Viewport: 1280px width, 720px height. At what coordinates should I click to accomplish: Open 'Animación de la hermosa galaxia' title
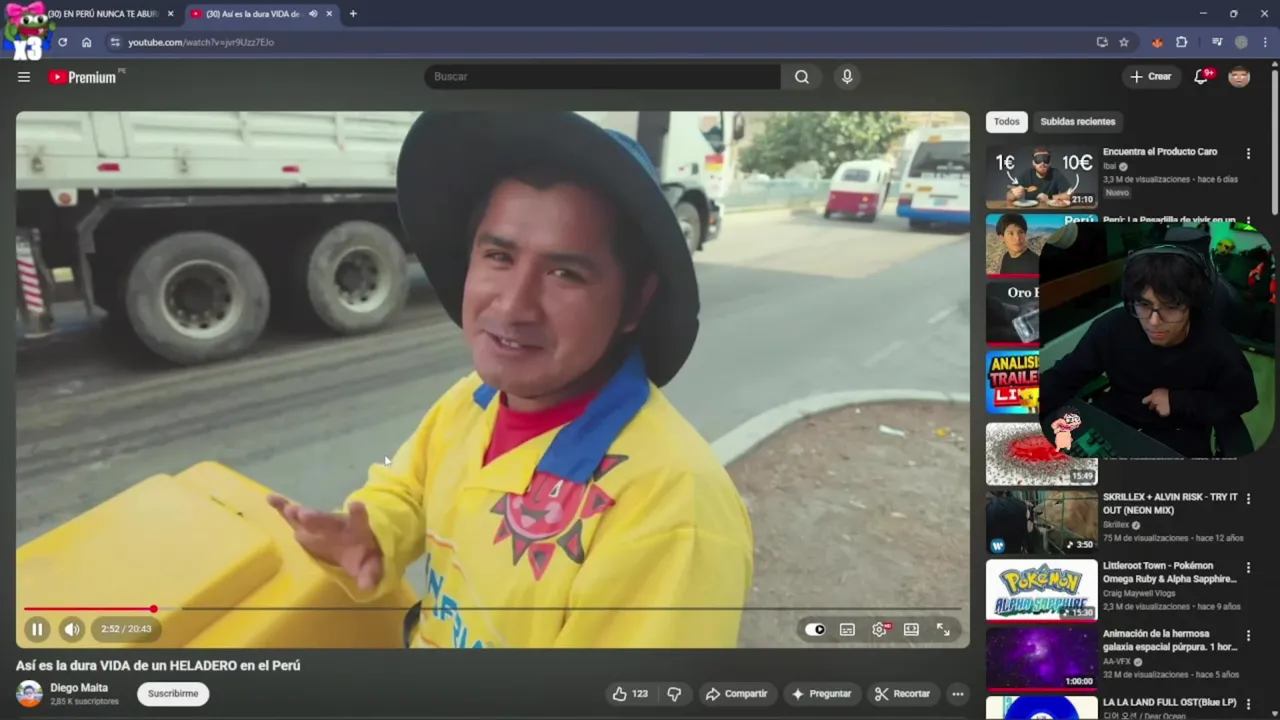click(1170, 640)
